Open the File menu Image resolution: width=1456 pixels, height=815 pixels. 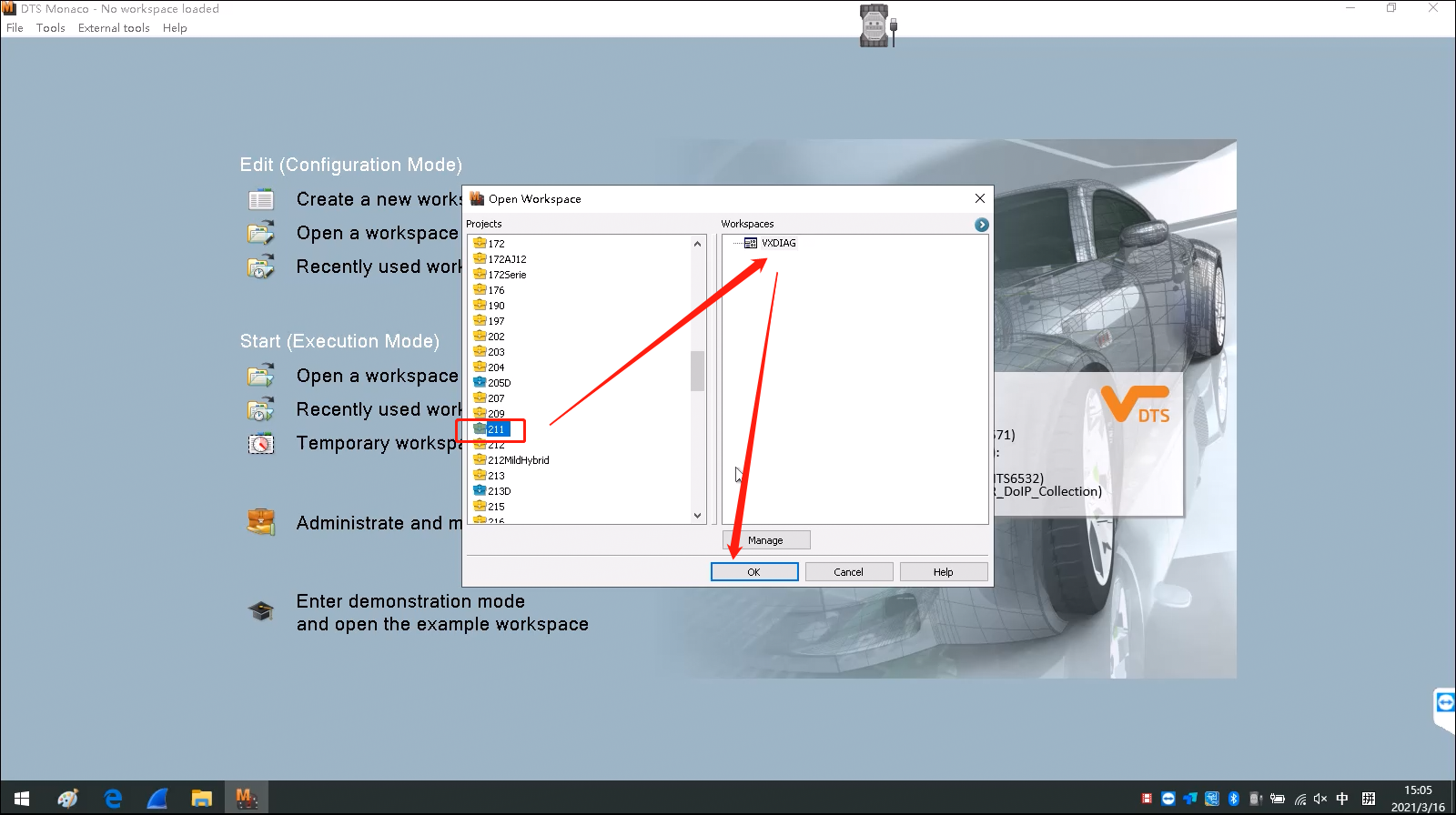15,28
